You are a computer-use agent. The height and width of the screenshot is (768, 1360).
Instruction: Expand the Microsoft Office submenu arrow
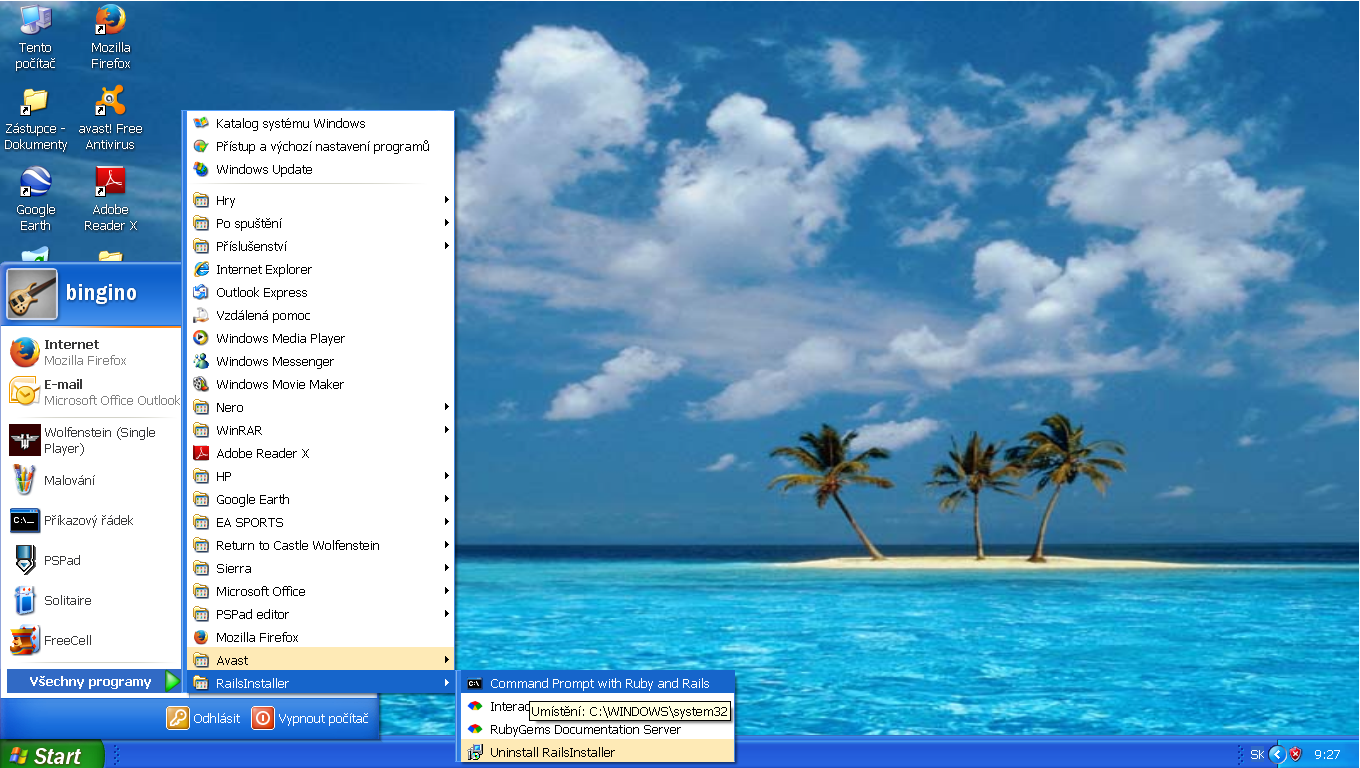tap(447, 591)
